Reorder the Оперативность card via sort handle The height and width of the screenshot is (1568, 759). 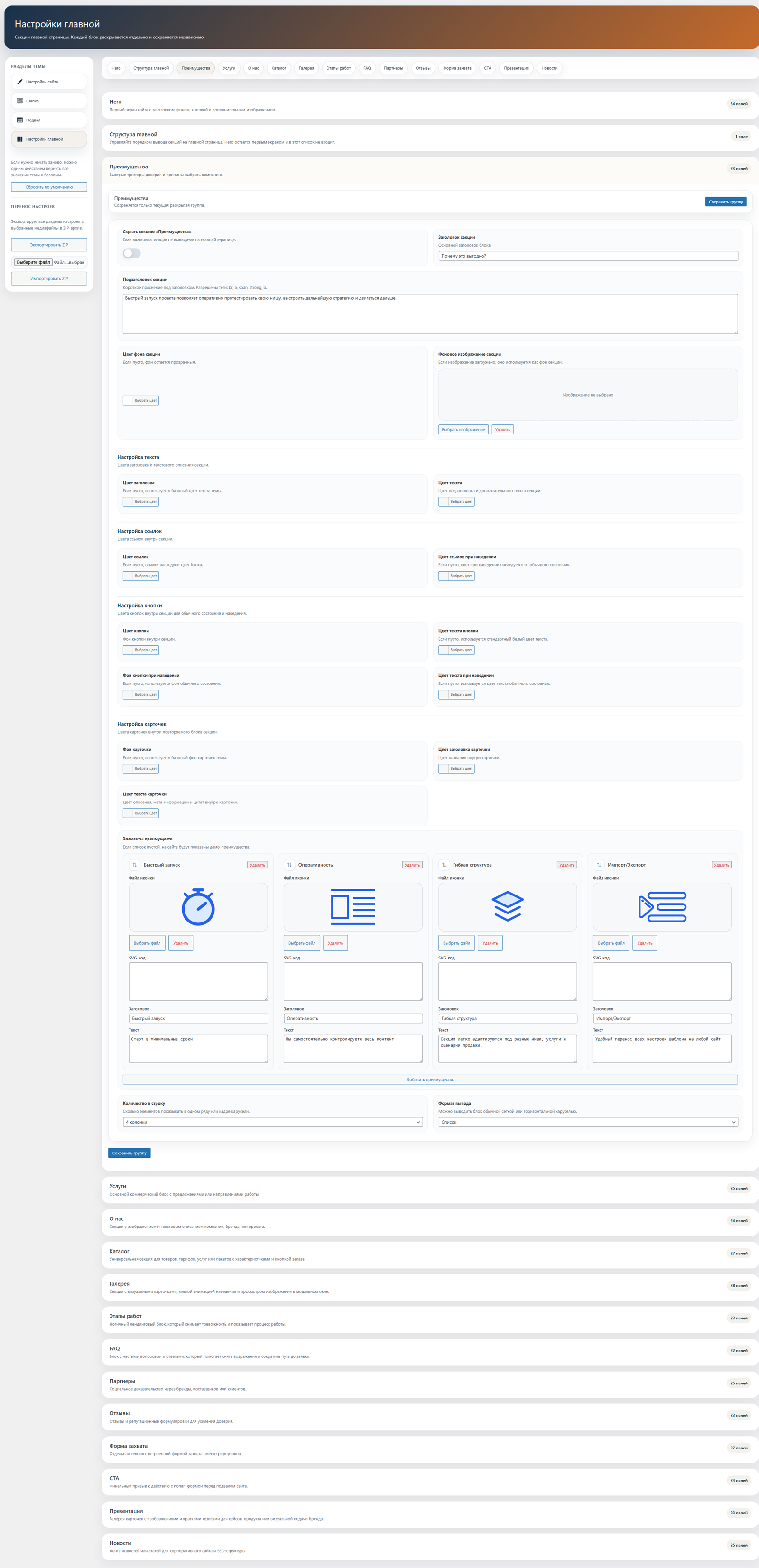pyautogui.click(x=289, y=864)
